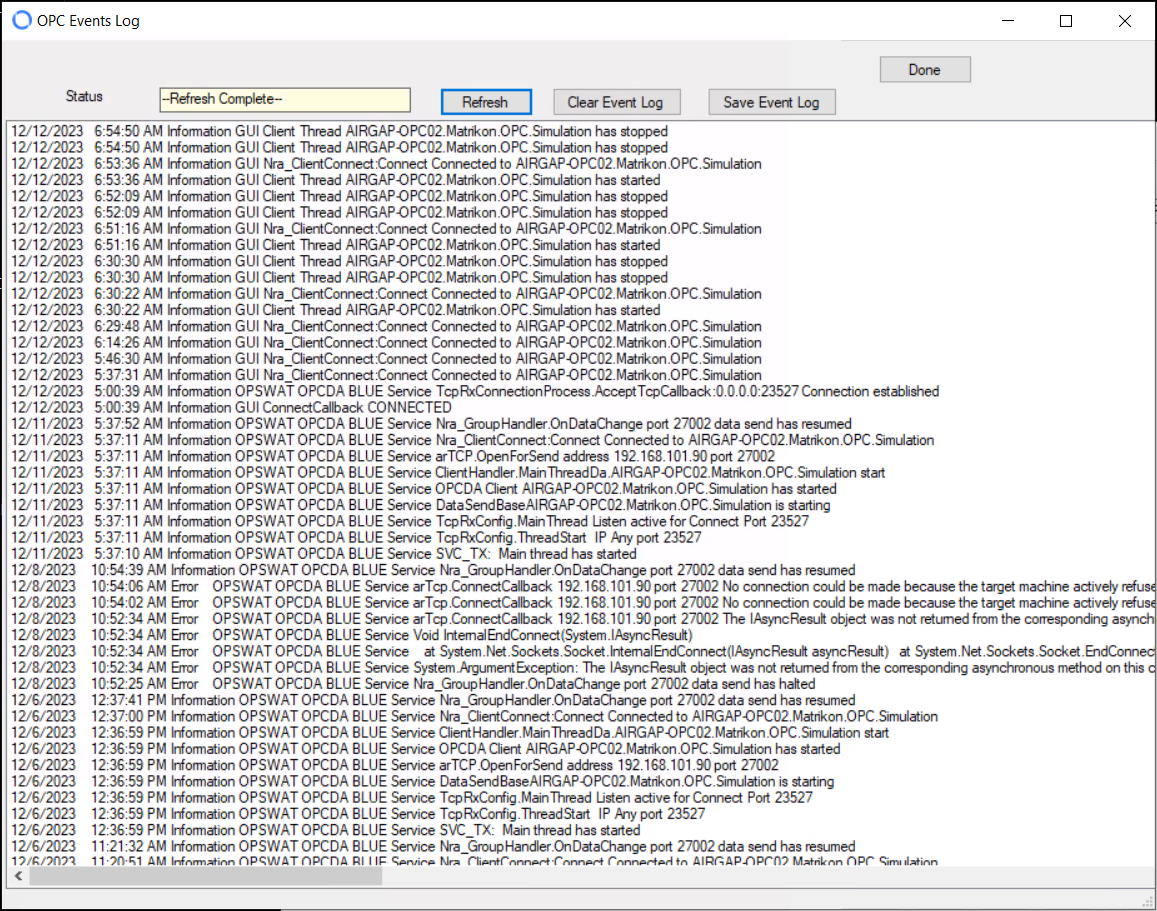Viewport: 1157px width, 911px height.
Task: Select 12/6/2023 OPCDA Client has started entry
Action: [x=426, y=749]
